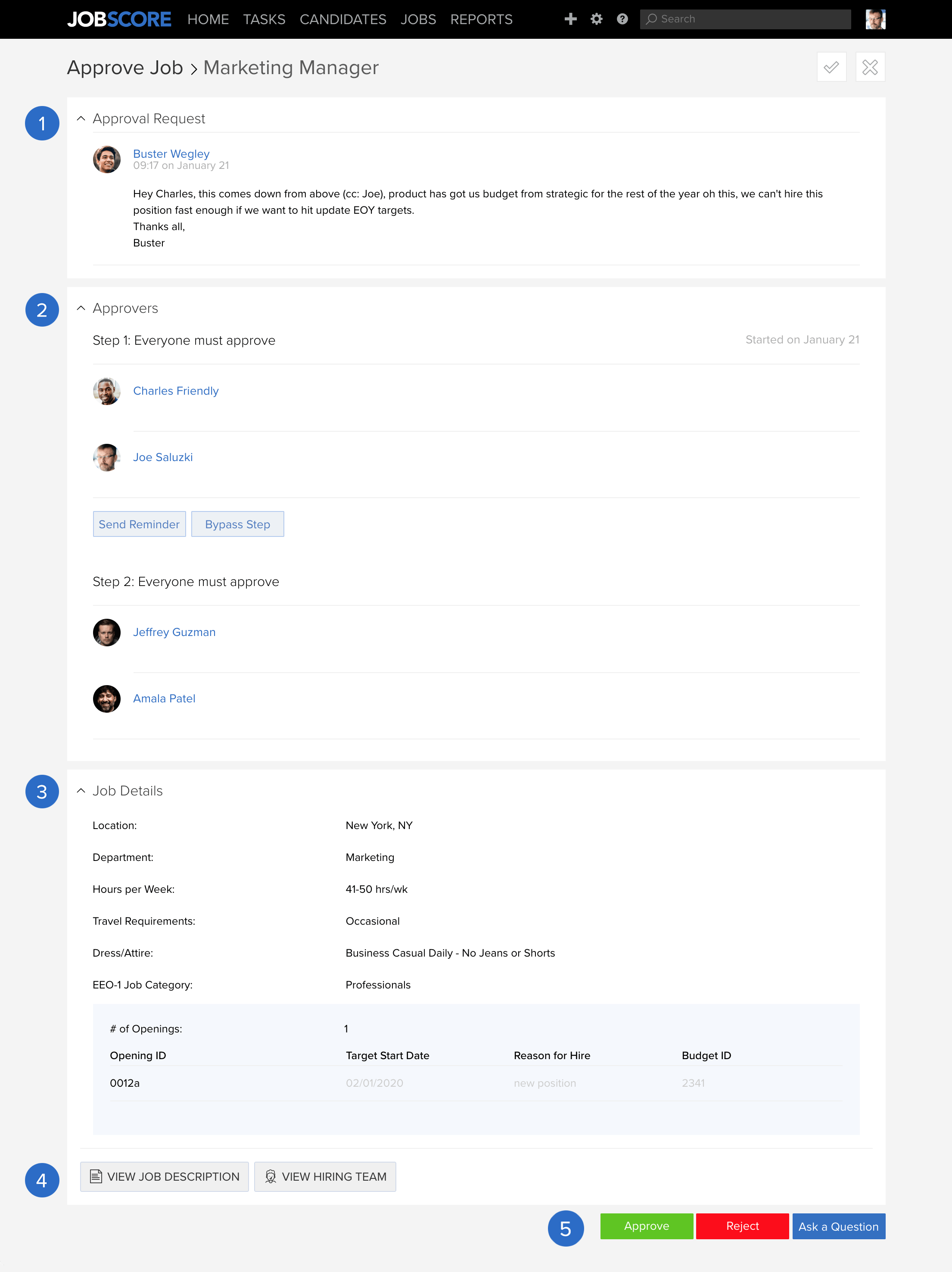Click the 'new position' reason for hire
This screenshot has height=1272, width=952.
pyautogui.click(x=545, y=1083)
